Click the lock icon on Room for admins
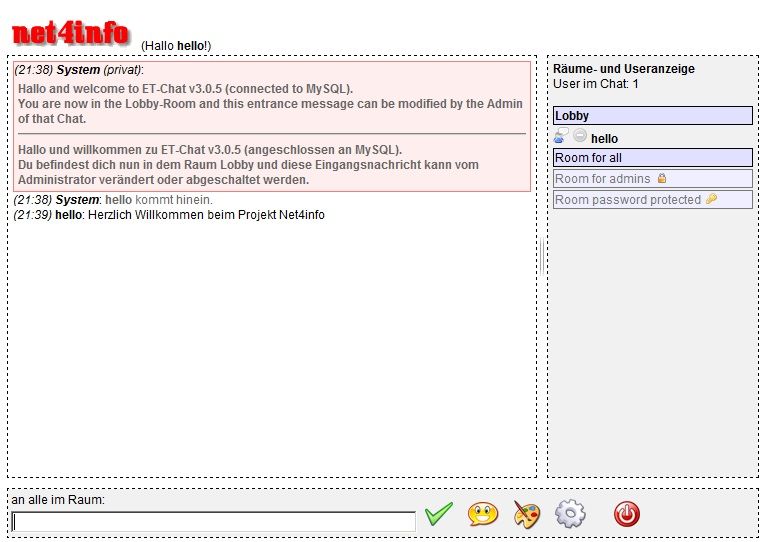 pyautogui.click(x=662, y=179)
